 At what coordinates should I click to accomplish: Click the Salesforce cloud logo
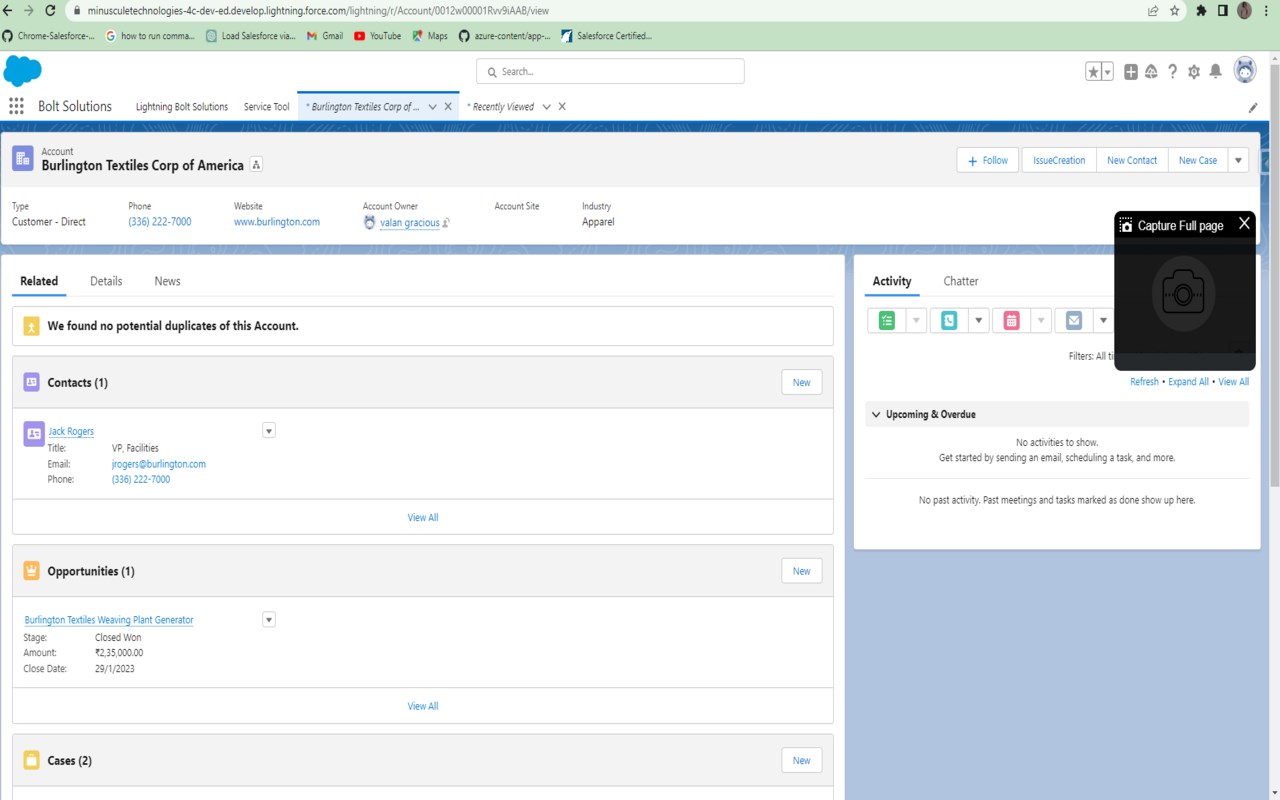(23, 71)
